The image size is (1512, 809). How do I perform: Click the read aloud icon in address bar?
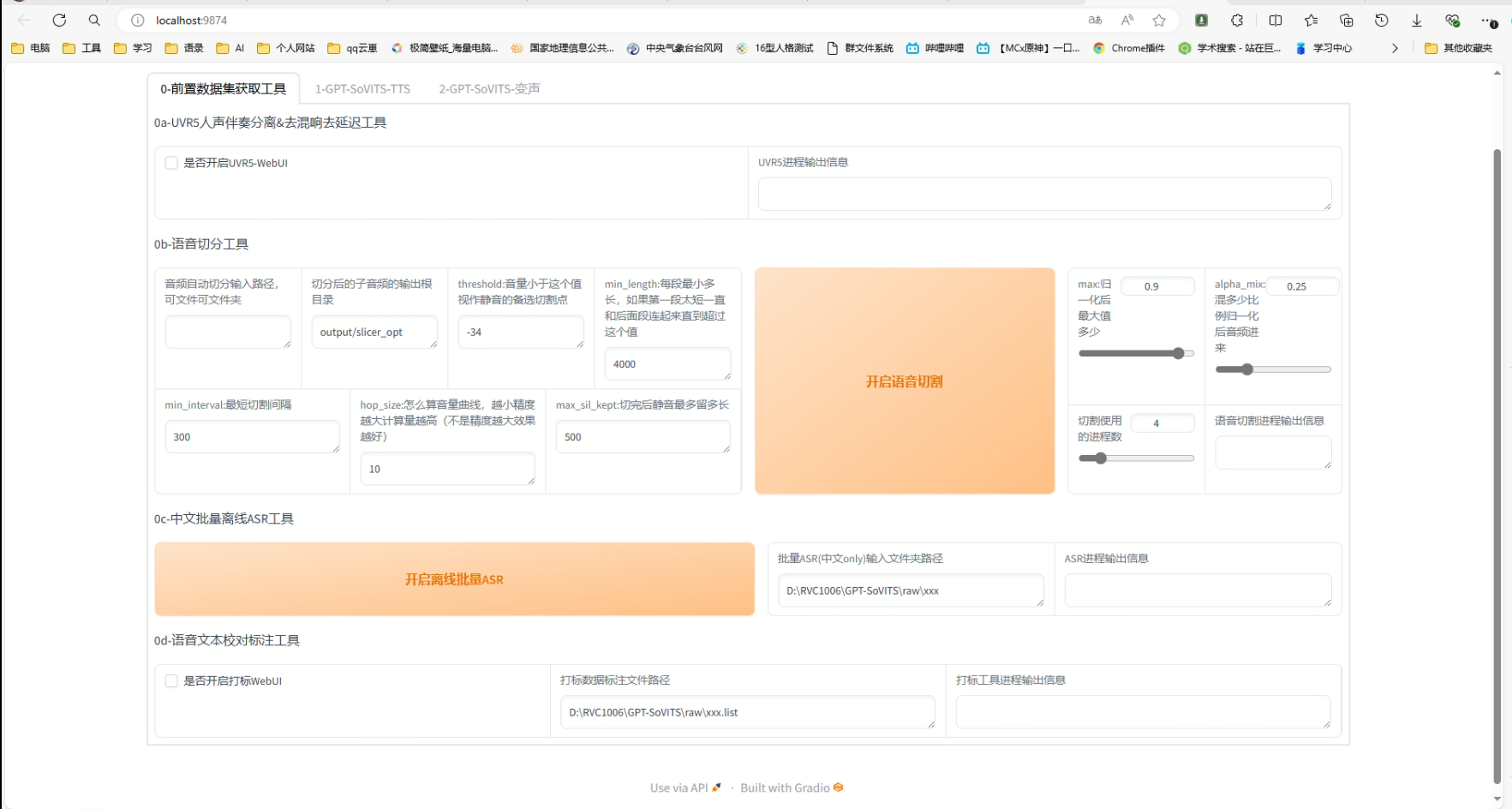click(1127, 21)
